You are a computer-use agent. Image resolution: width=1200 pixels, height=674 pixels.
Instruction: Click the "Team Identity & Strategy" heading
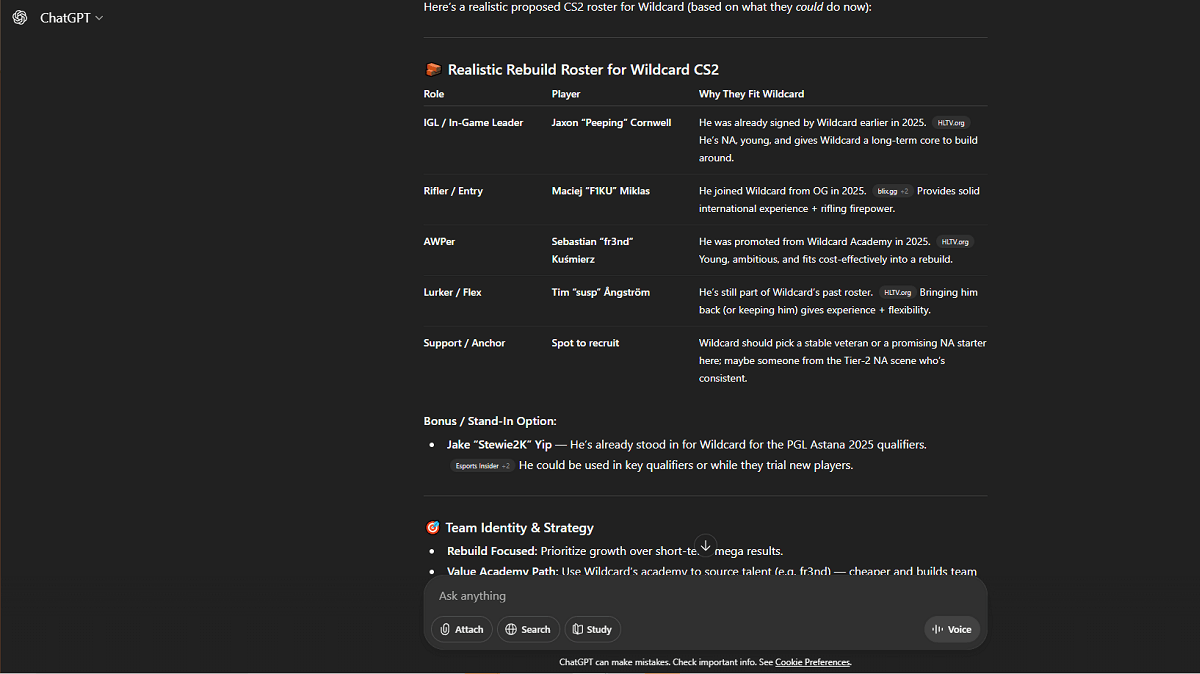(x=519, y=528)
